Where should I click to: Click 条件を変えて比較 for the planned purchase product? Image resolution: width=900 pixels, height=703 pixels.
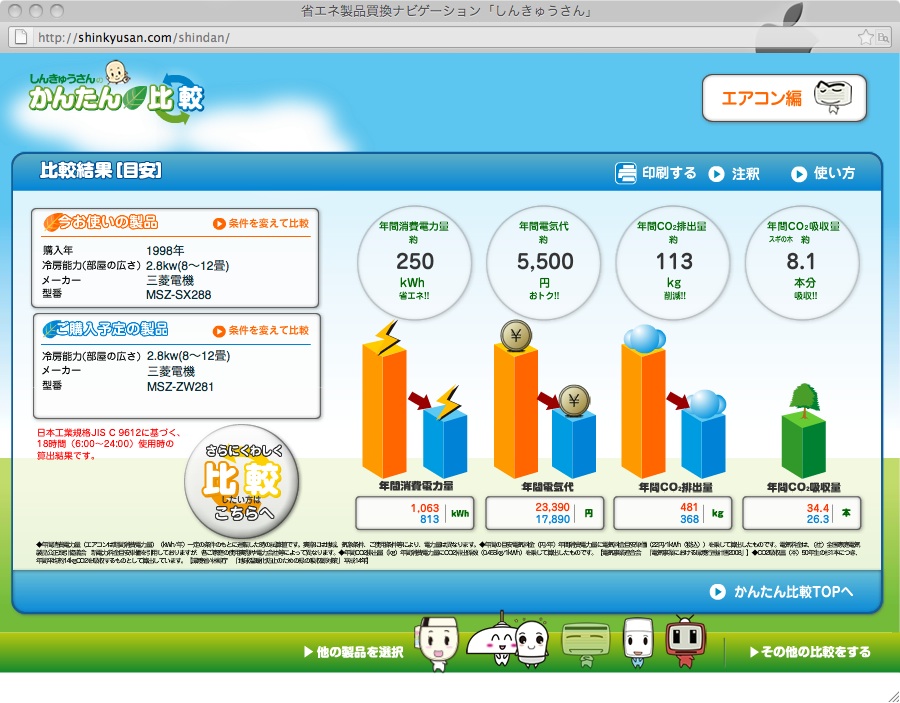coord(261,331)
